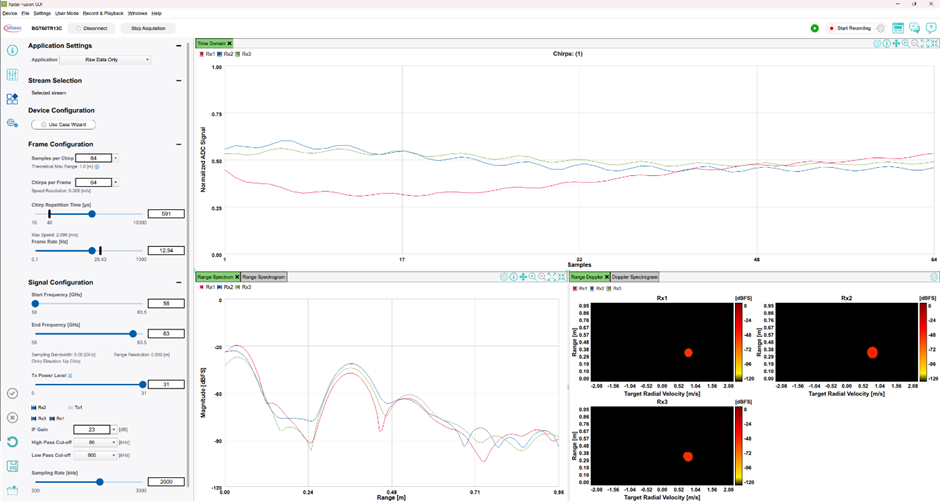Viewport: 940px width, 501px height.
Task: Open the Application dropdown showing Raw Data Only
Action: click(118, 60)
